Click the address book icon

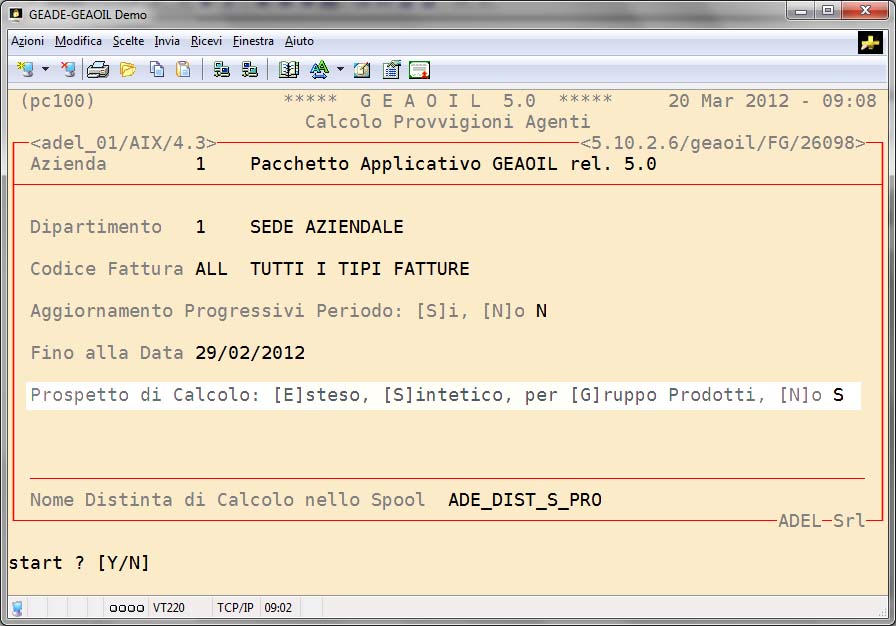pyautogui.click(x=289, y=69)
